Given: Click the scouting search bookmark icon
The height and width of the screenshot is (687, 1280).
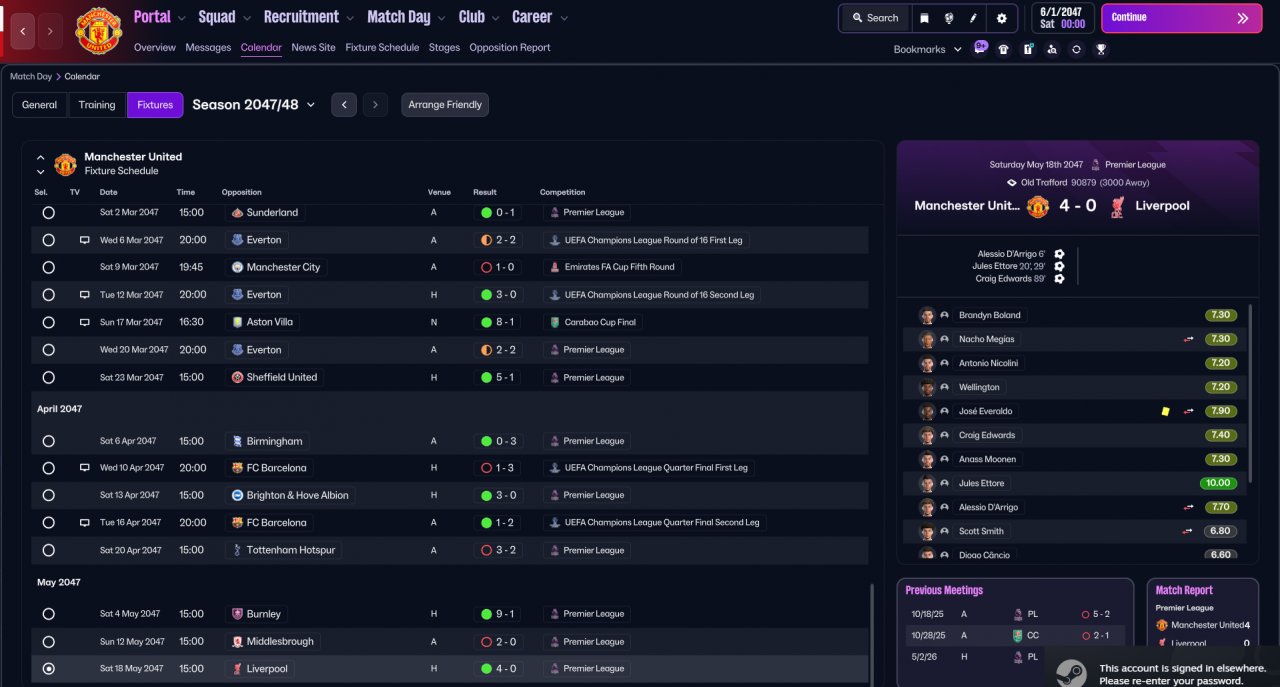Looking at the screenshot, I should coord(1052,49).
